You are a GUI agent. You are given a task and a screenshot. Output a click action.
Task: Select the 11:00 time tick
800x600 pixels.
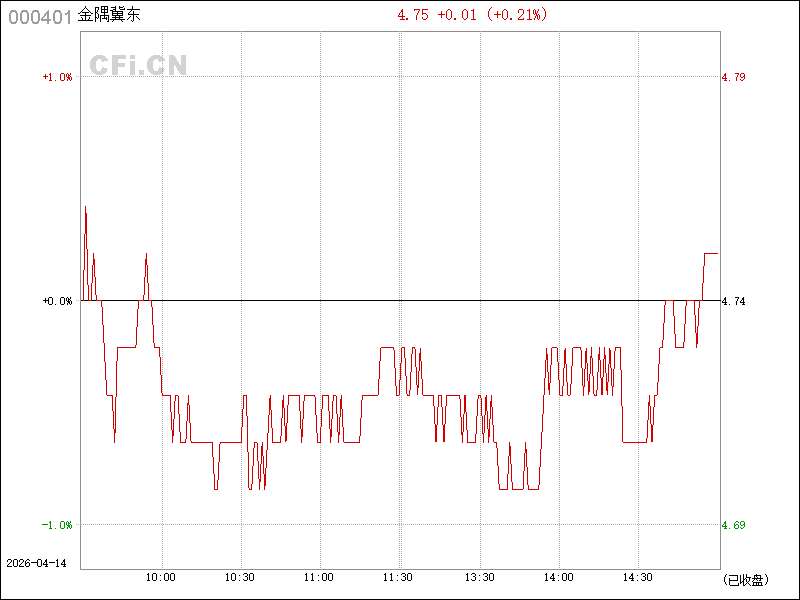(x=319, y=578)
